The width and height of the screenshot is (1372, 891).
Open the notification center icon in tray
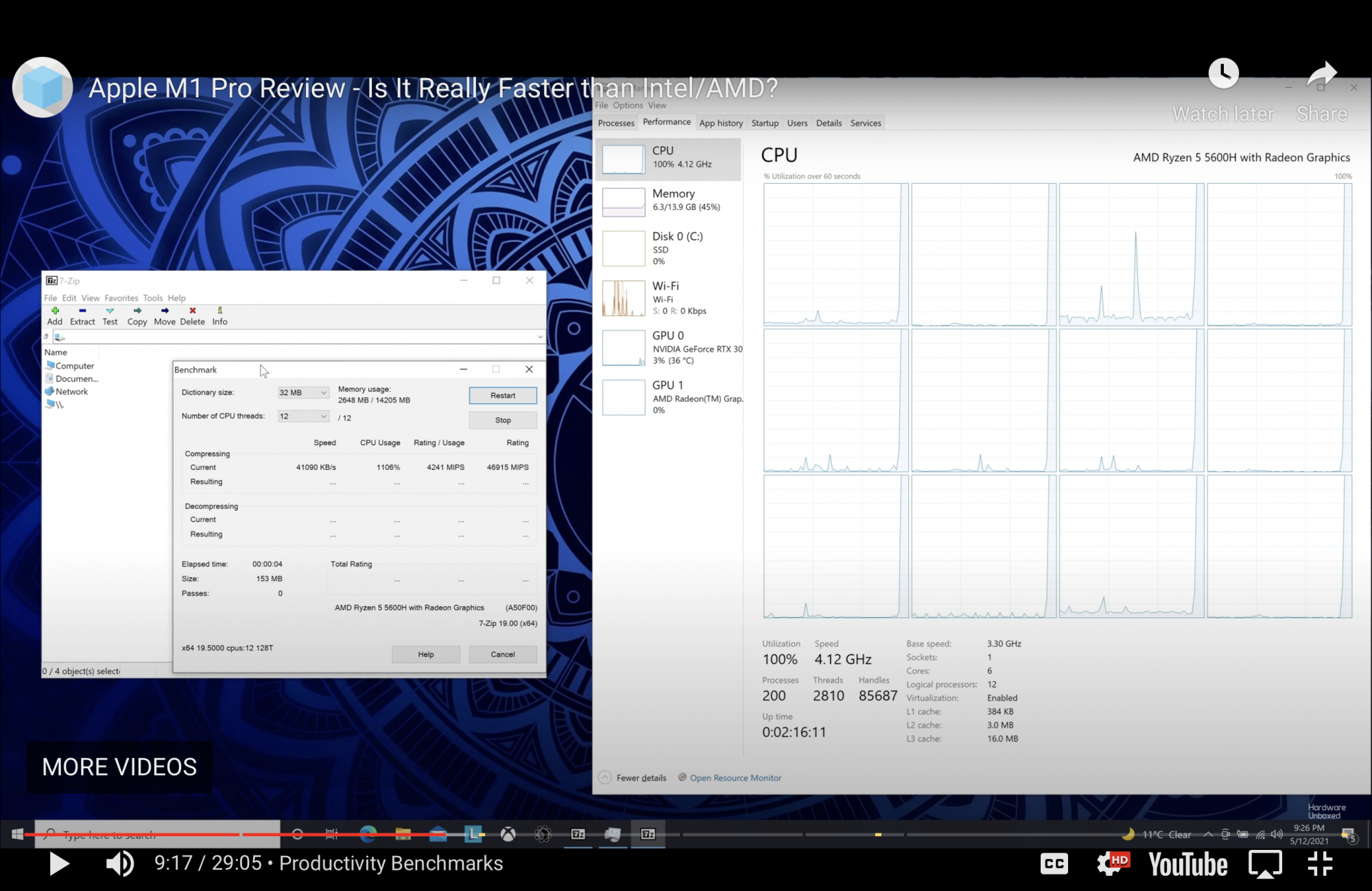1349,835
